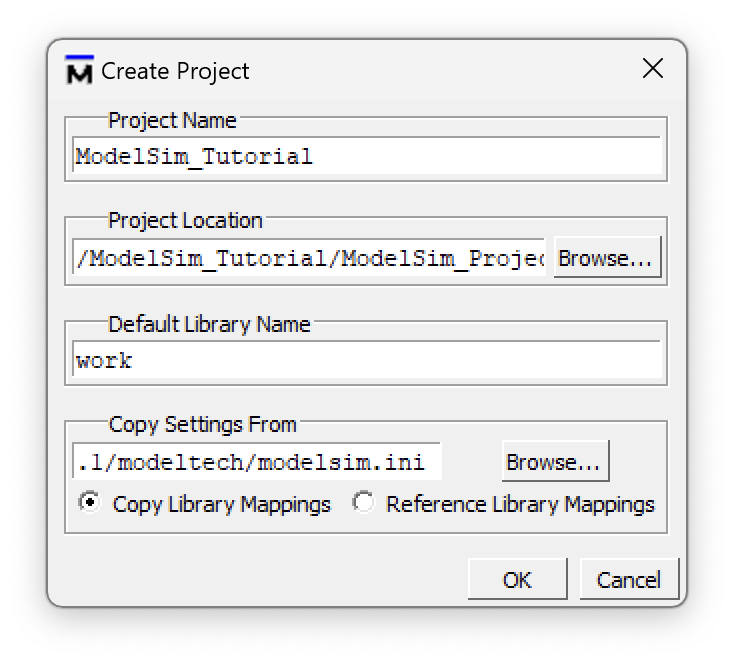This screenshot has width=734, height=662.
Task: Select the Copy Library Mappings radio button
Action: [89, 502]
